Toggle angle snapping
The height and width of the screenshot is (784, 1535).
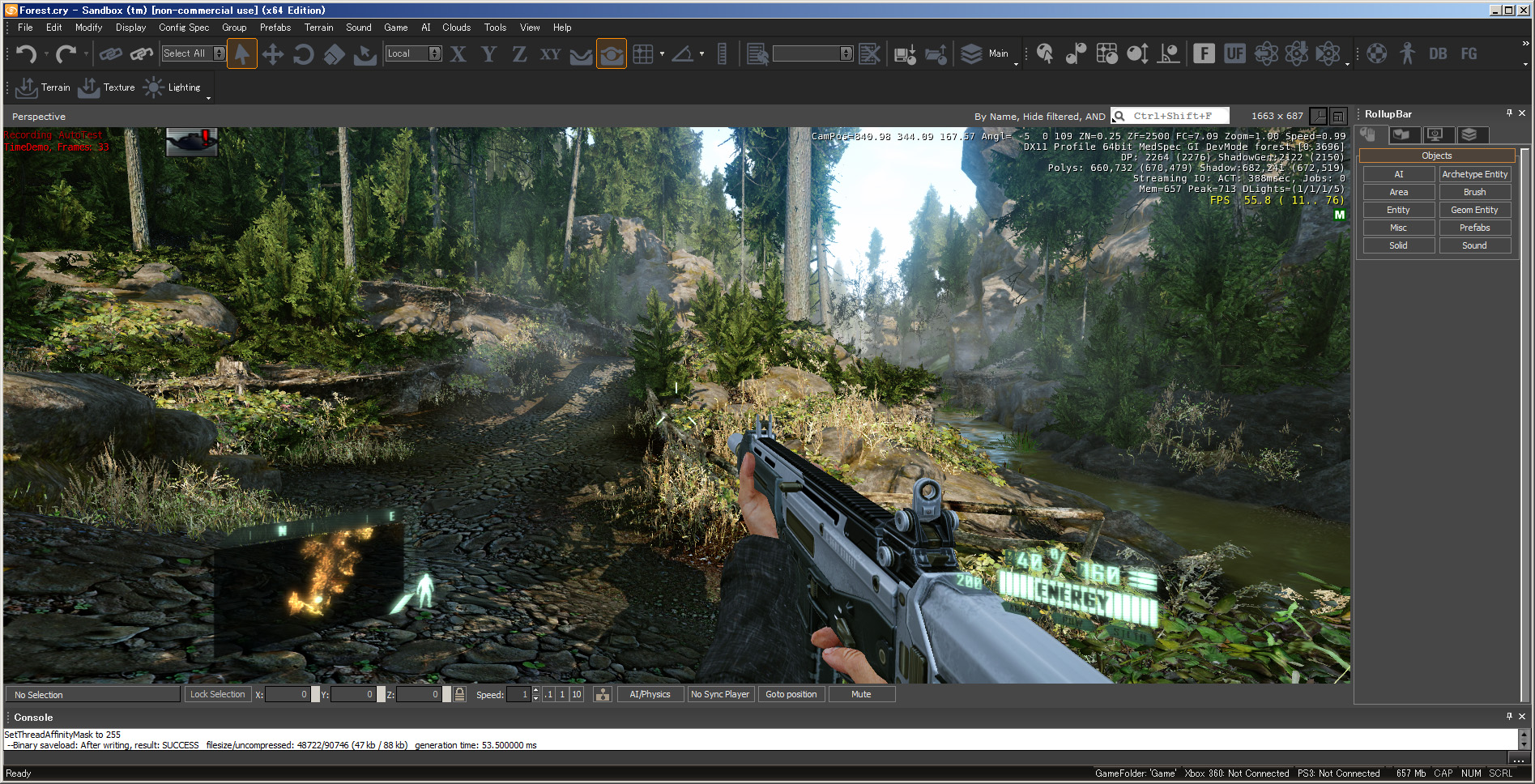(x=683, y=54)
